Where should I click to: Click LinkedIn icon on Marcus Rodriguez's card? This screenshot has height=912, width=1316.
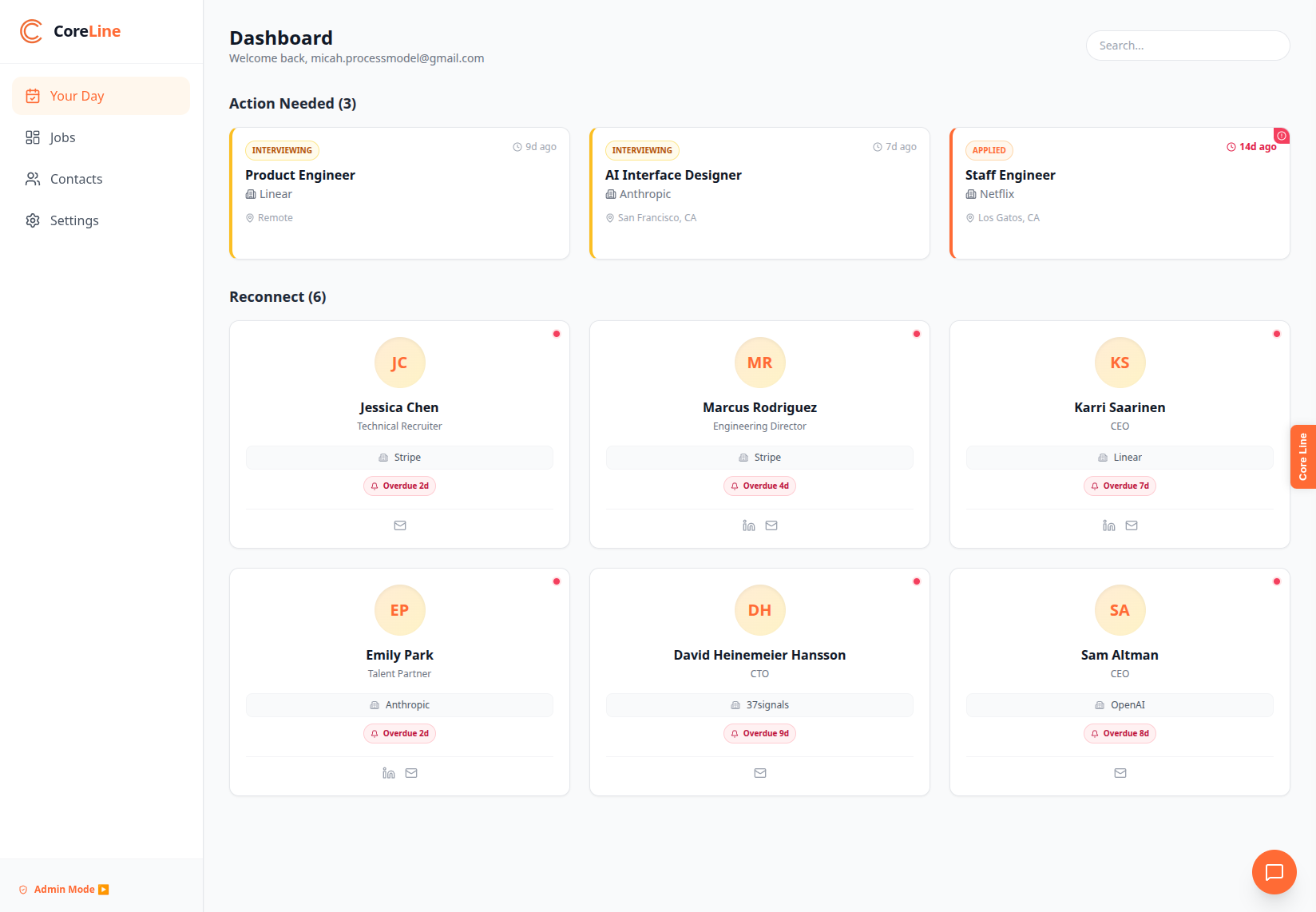click(748, 525)
